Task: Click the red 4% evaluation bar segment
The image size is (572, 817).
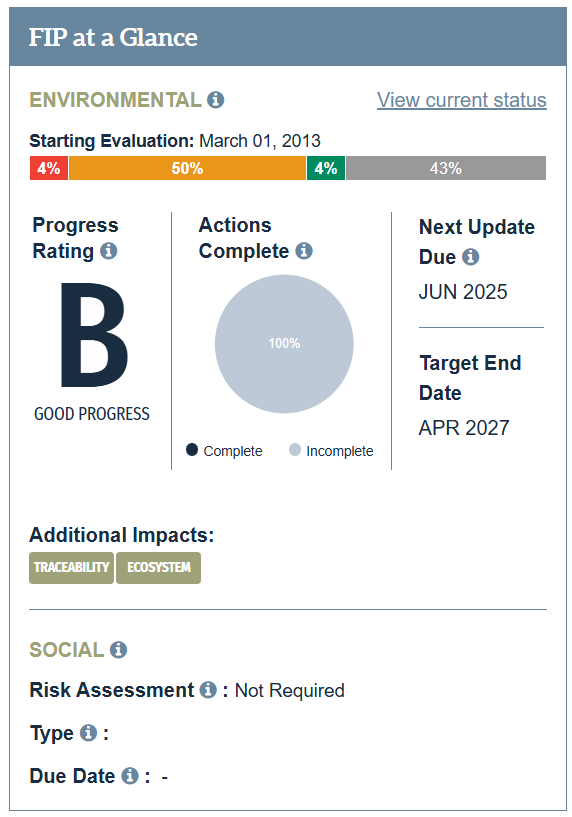Action: tap(48, 168)
